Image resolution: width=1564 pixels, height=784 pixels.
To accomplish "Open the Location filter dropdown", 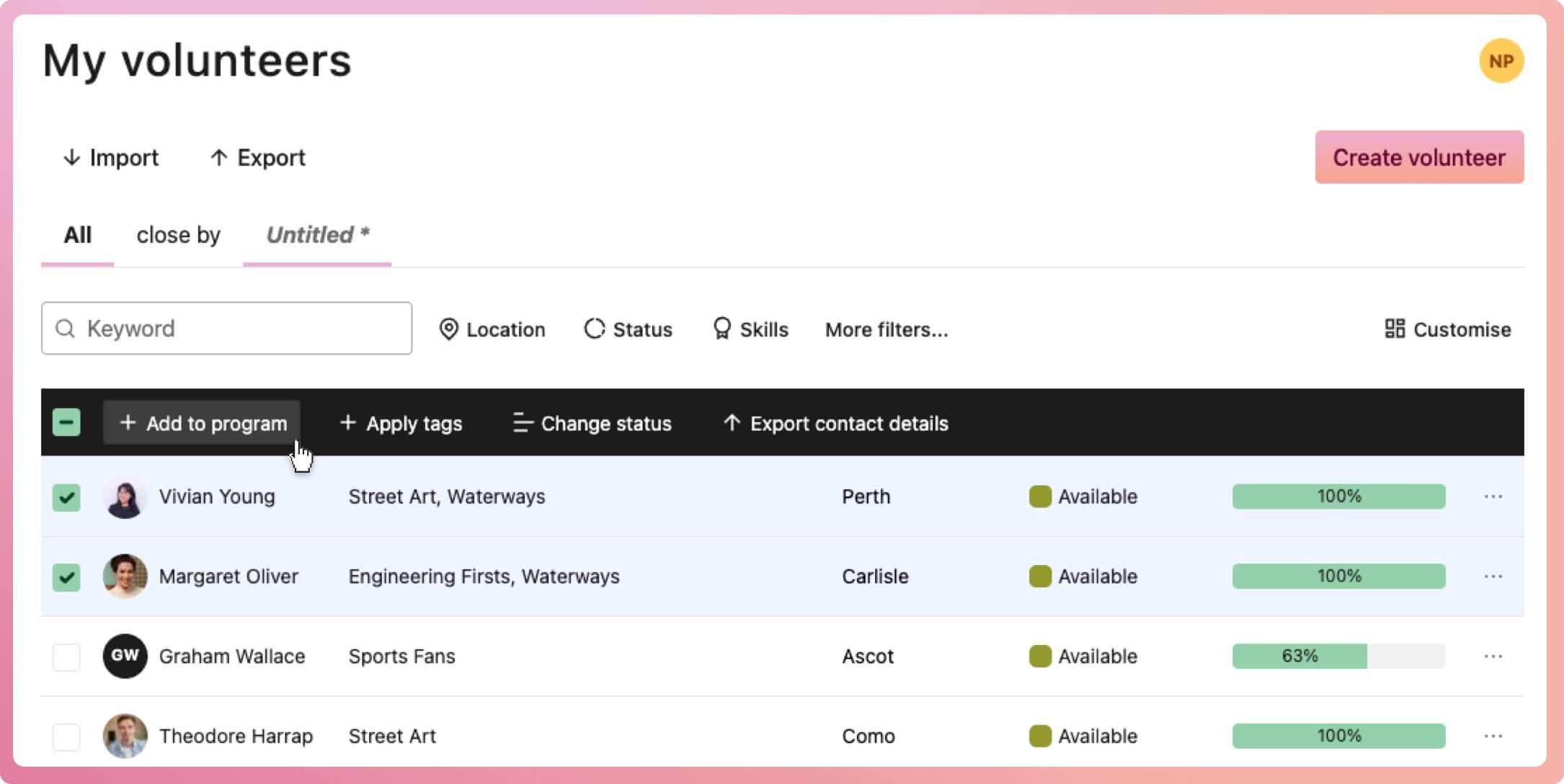I will [x=492, y=329].
